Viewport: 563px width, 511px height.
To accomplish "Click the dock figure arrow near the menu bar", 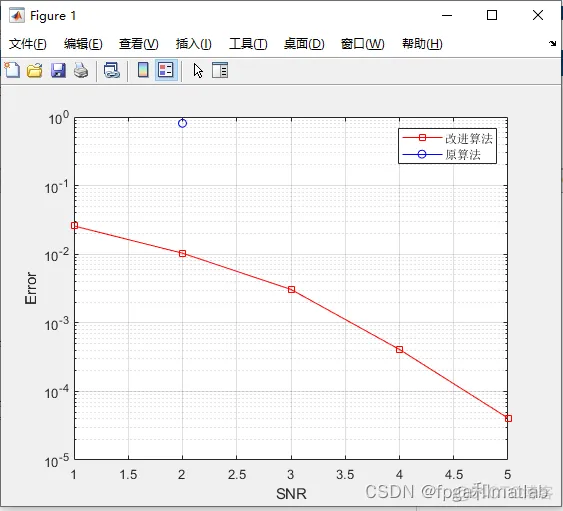I will pyautogui.click(x=552, y=43).
